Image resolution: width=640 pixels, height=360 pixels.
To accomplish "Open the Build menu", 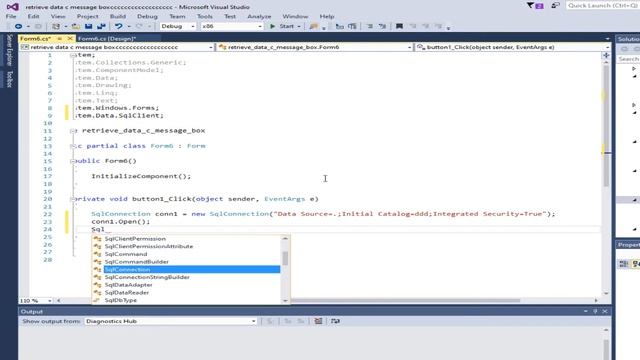I will click(118, 16).
